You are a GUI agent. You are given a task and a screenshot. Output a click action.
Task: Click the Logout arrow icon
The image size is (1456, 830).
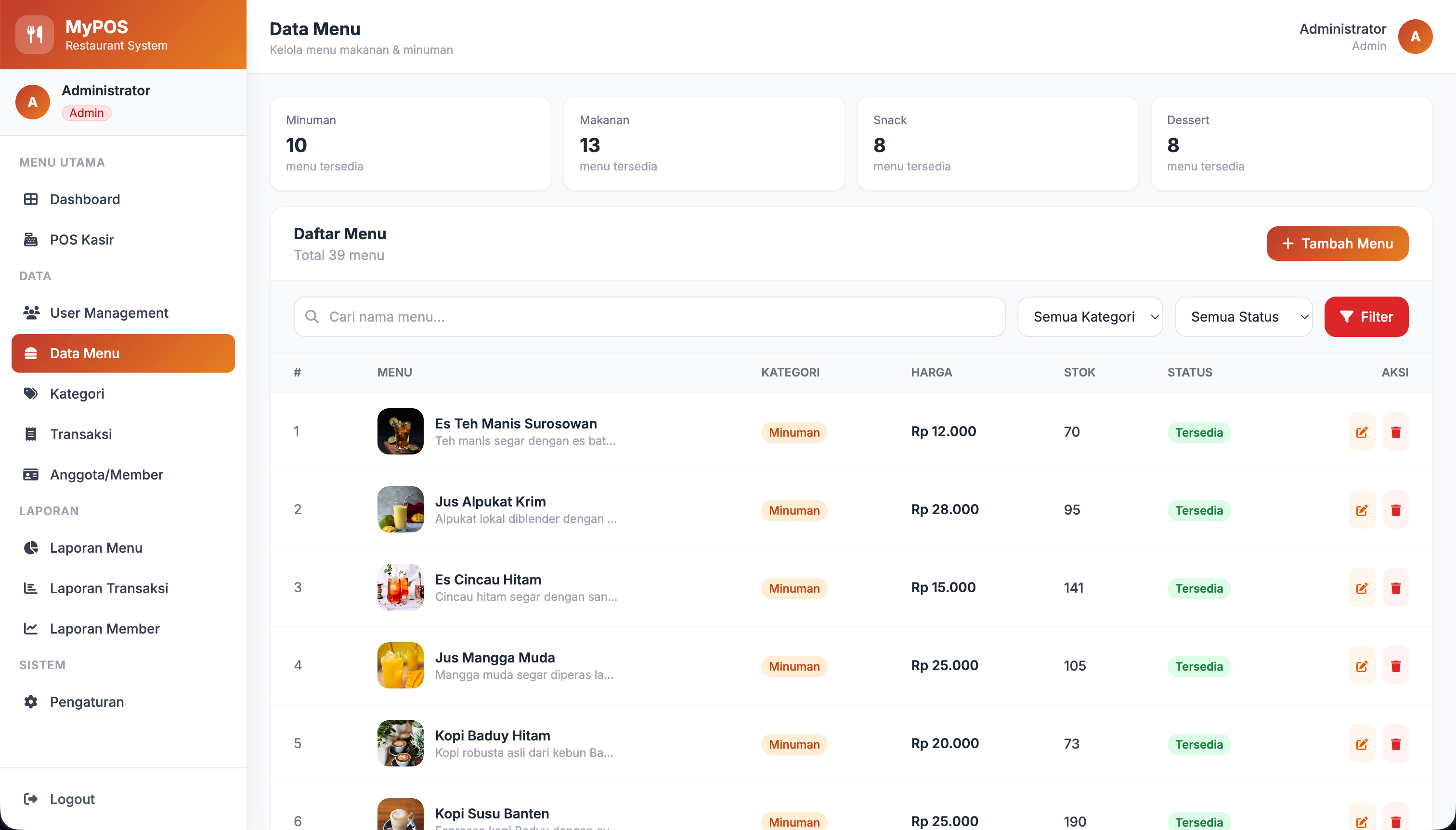(x=31, y=799)
